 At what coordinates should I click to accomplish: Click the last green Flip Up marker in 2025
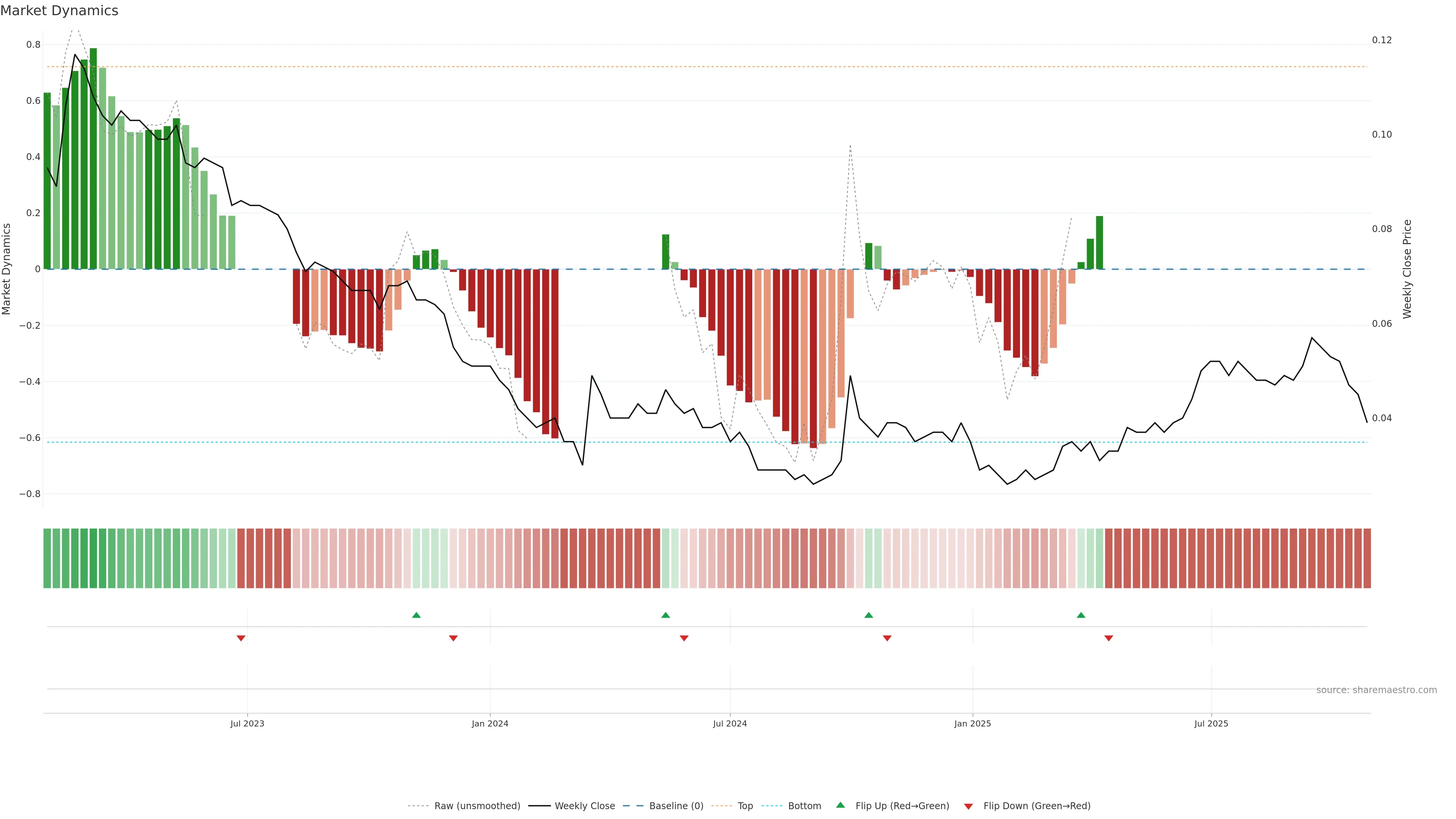click(x=1081, y=615)
